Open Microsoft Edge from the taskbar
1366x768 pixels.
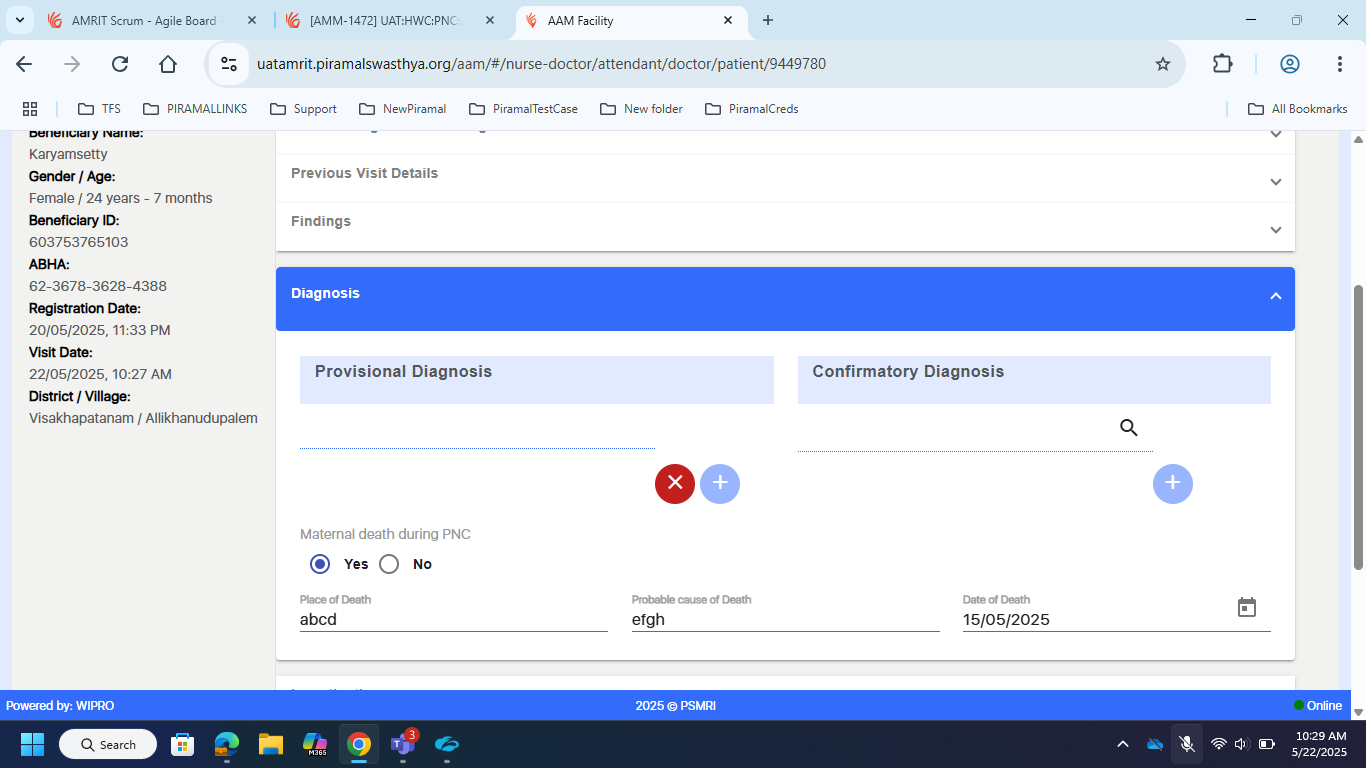click(227, 744)
